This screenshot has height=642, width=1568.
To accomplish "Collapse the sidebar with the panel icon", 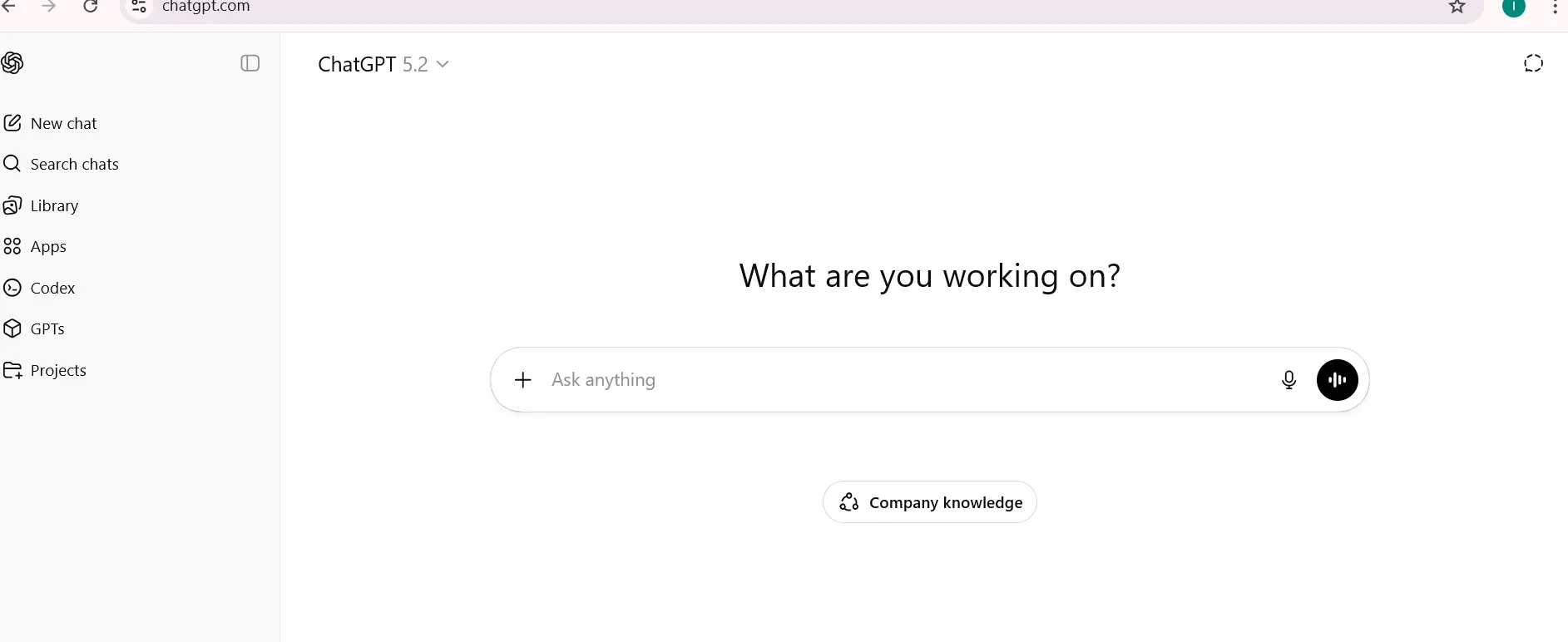I will pyautogui.click(x=250, y=63).
